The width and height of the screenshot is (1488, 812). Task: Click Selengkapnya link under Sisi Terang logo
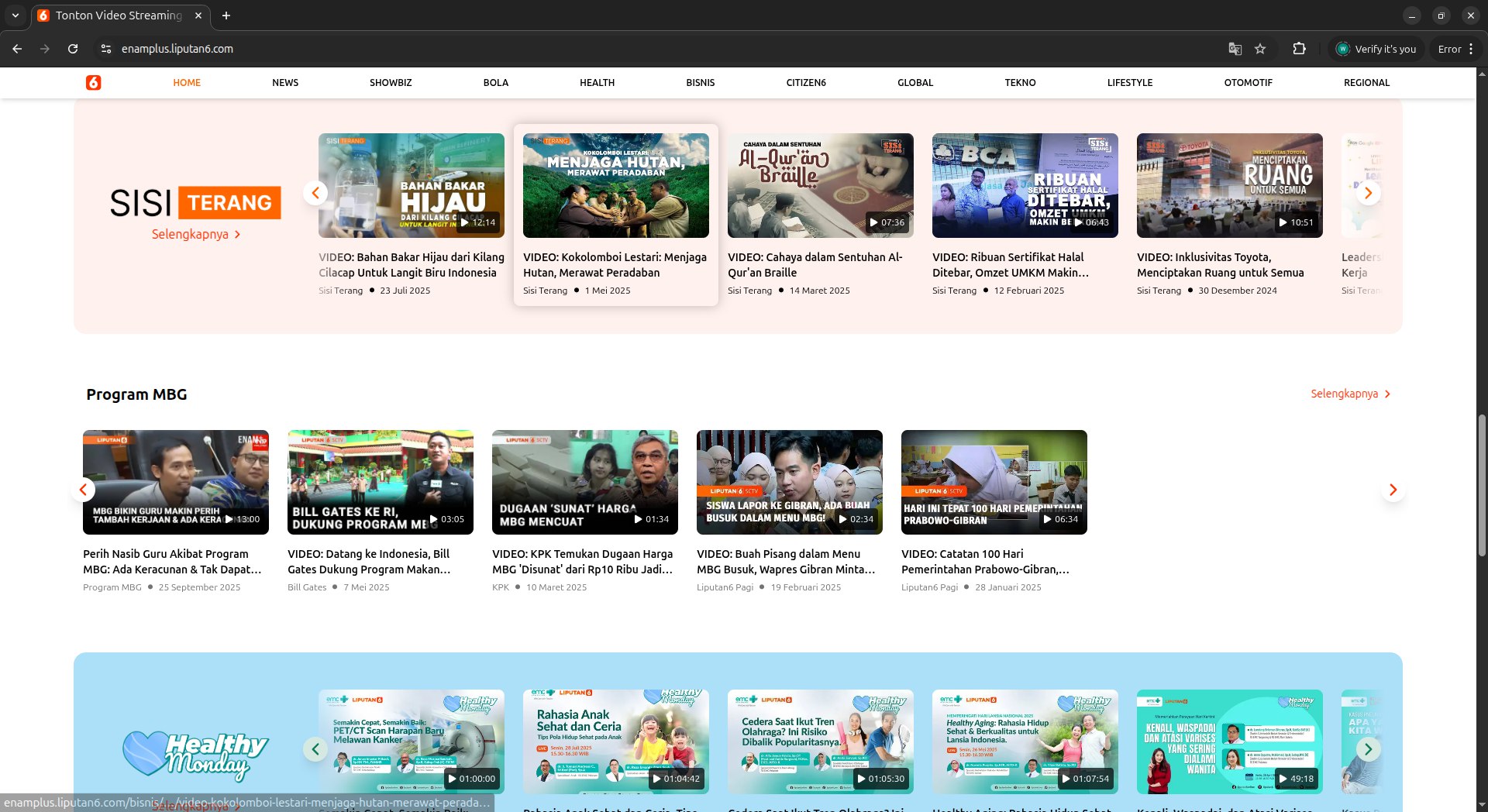195,234
